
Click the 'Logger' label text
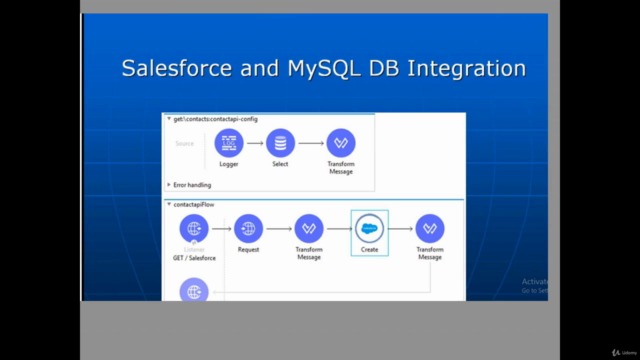tap(229, 164)
